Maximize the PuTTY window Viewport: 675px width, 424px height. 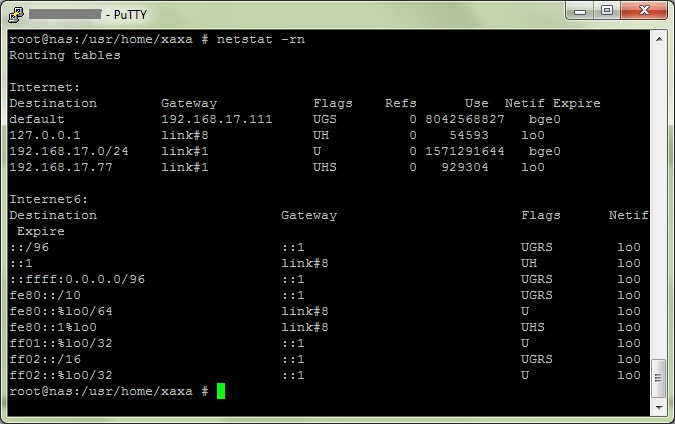(607, 10)
